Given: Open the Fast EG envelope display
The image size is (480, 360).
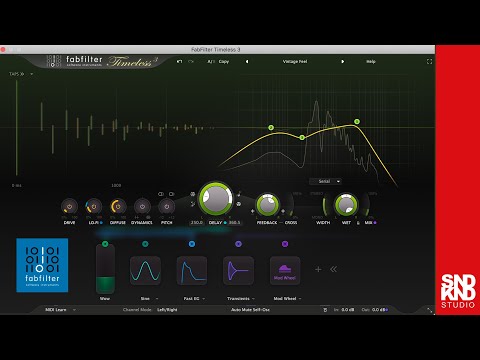Looking at the screenshot, I should (x=192, y=270).
